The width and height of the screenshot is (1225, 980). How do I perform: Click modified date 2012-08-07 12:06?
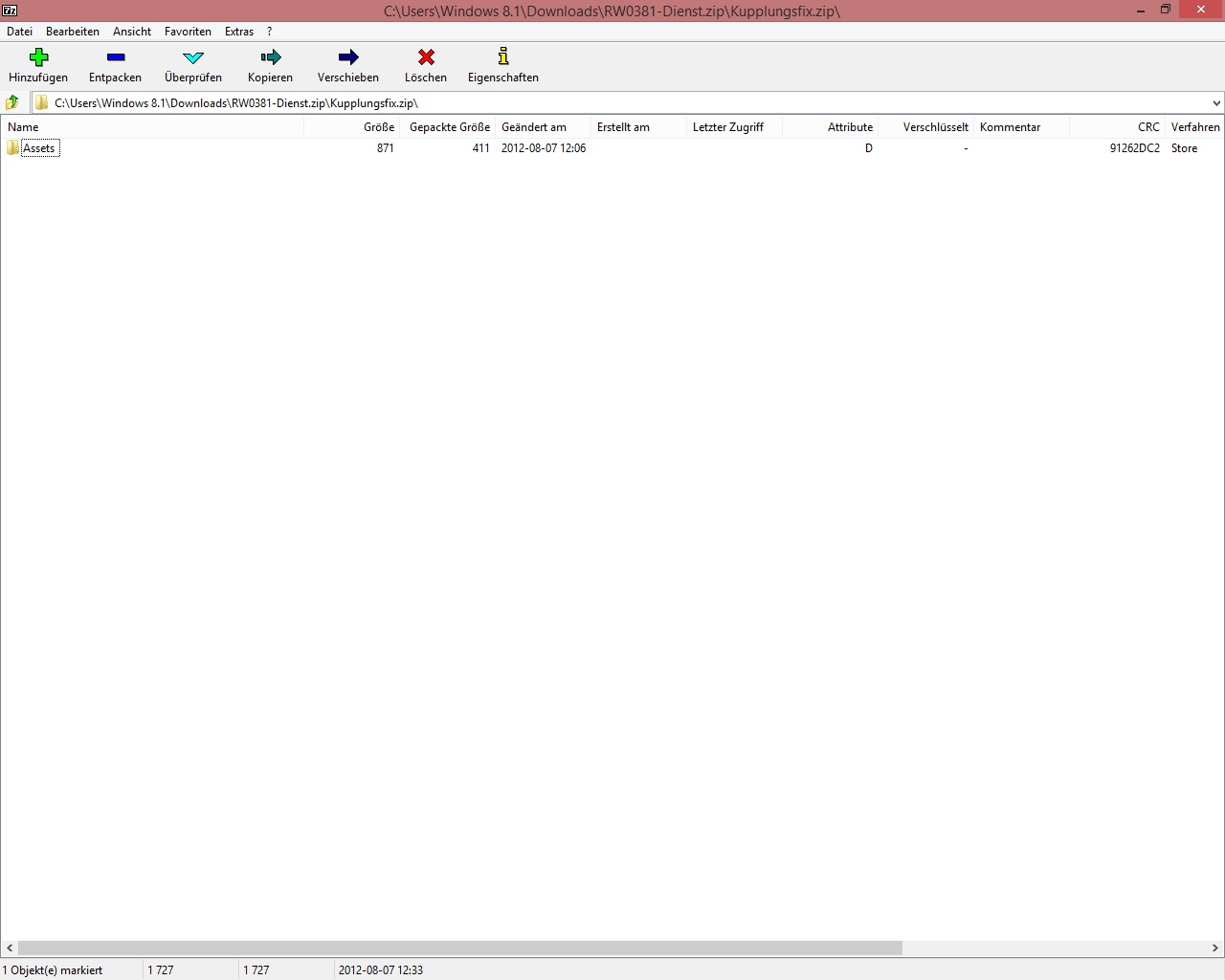pos(544,148)
